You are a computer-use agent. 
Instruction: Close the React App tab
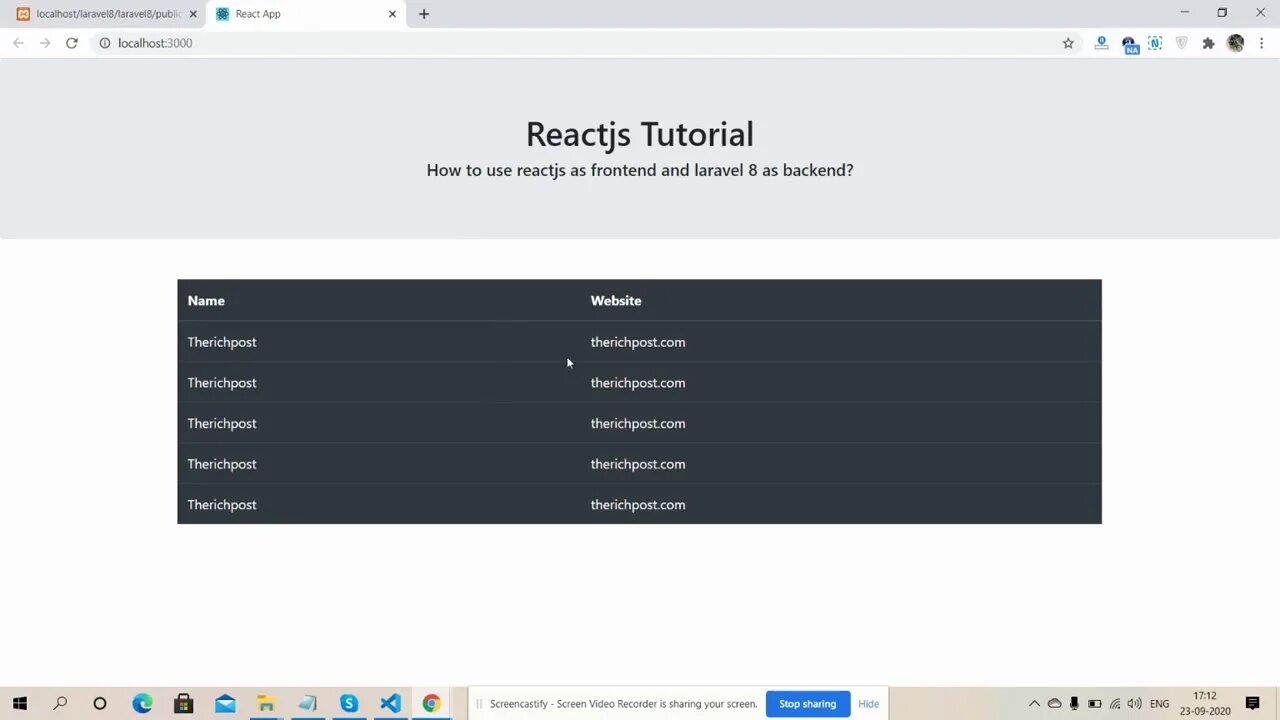(392, 14)
